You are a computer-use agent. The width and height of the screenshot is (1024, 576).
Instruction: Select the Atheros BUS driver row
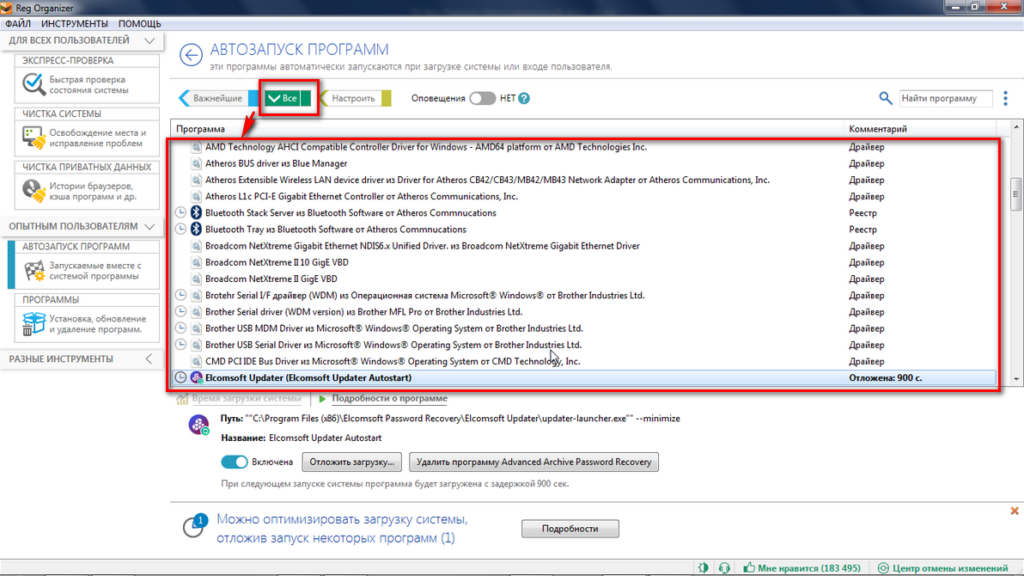[584, 163]
